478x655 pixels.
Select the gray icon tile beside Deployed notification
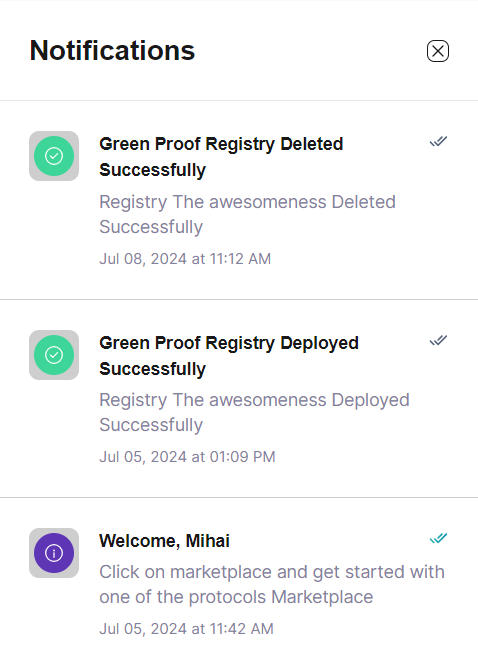[x=54, y=355]
